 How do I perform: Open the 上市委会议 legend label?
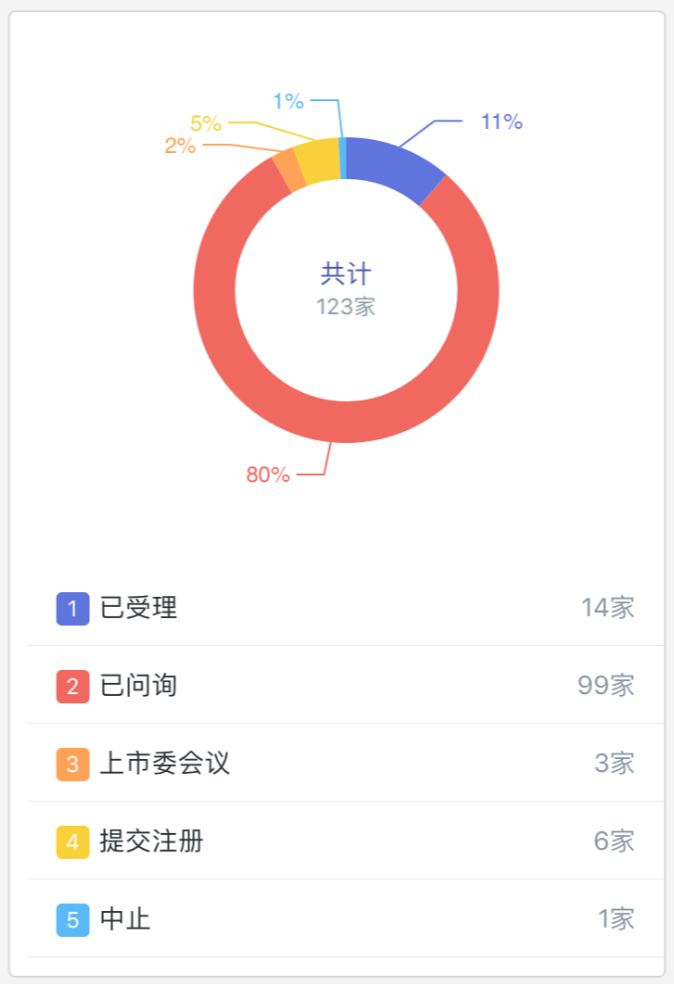point(165,764)
